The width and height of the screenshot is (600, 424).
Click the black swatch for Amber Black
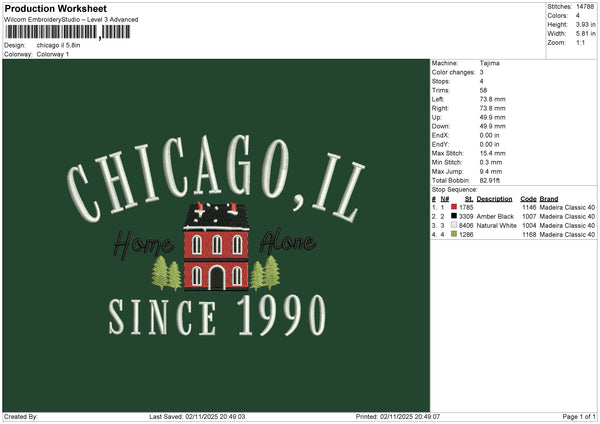pyautogui.click(x=454, y=216)
